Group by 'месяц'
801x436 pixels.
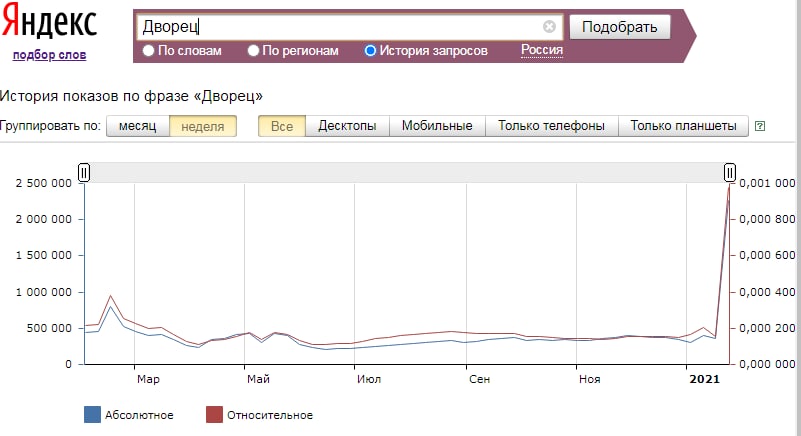coord(137,126)
